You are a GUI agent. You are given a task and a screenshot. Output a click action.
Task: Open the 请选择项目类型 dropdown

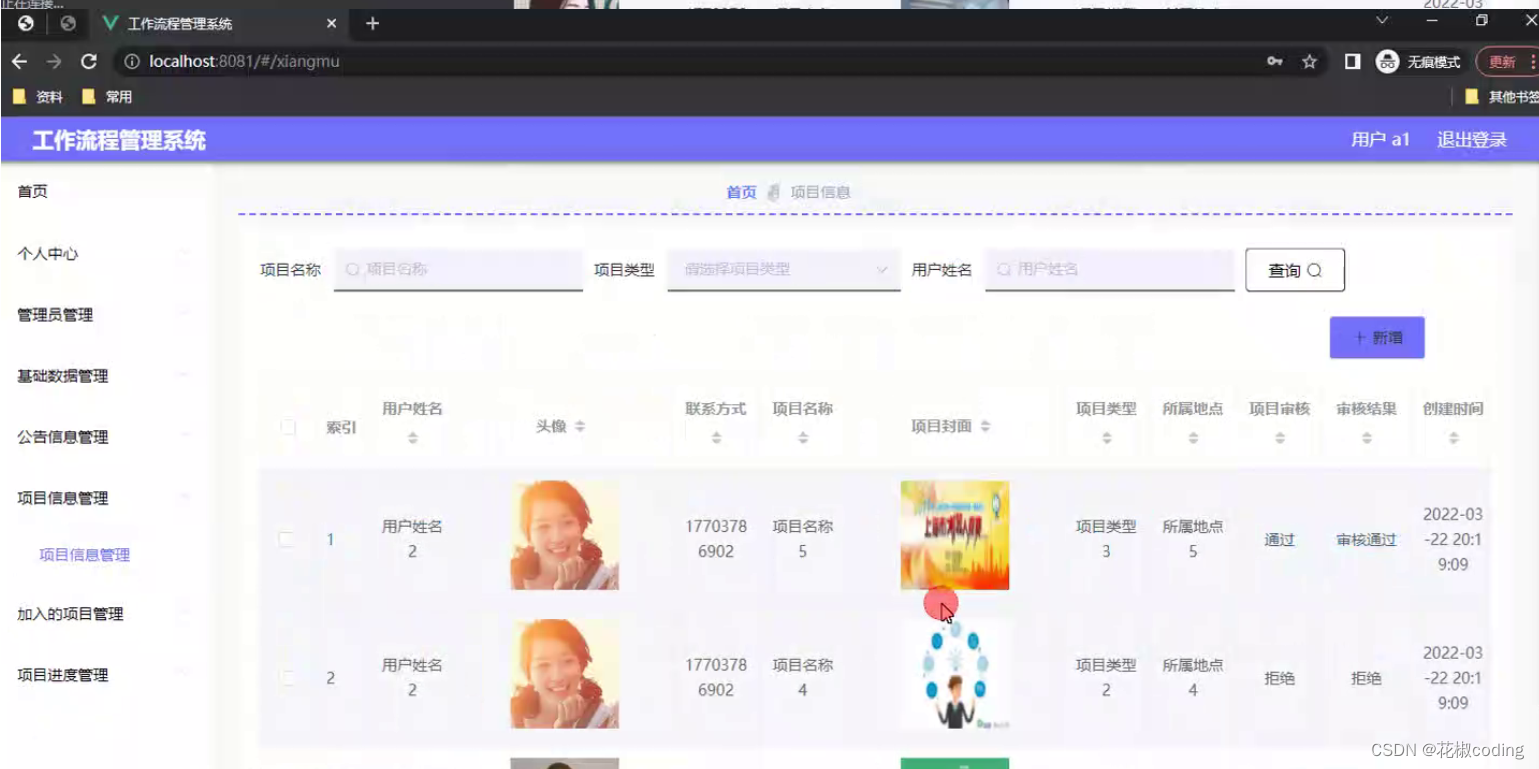(x=782, y=269)
